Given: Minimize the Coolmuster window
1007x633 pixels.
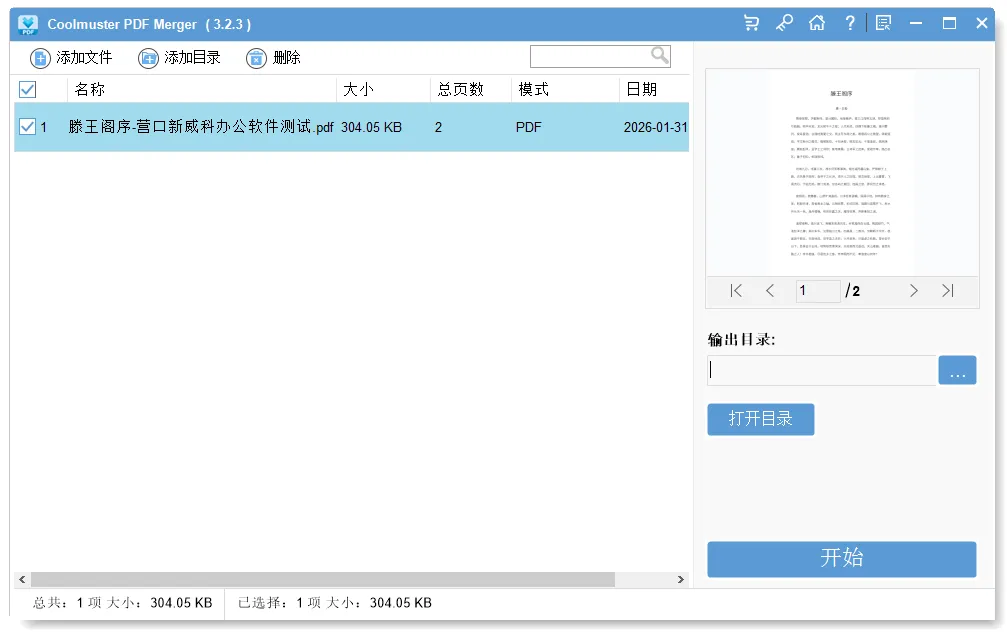Looking at the screenshot, I should (916, 24).
